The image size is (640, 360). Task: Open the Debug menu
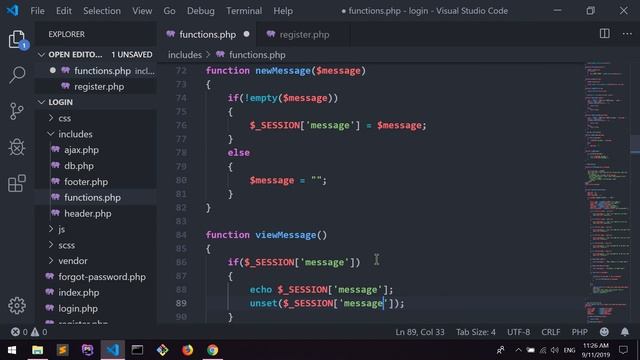(200, 11)
